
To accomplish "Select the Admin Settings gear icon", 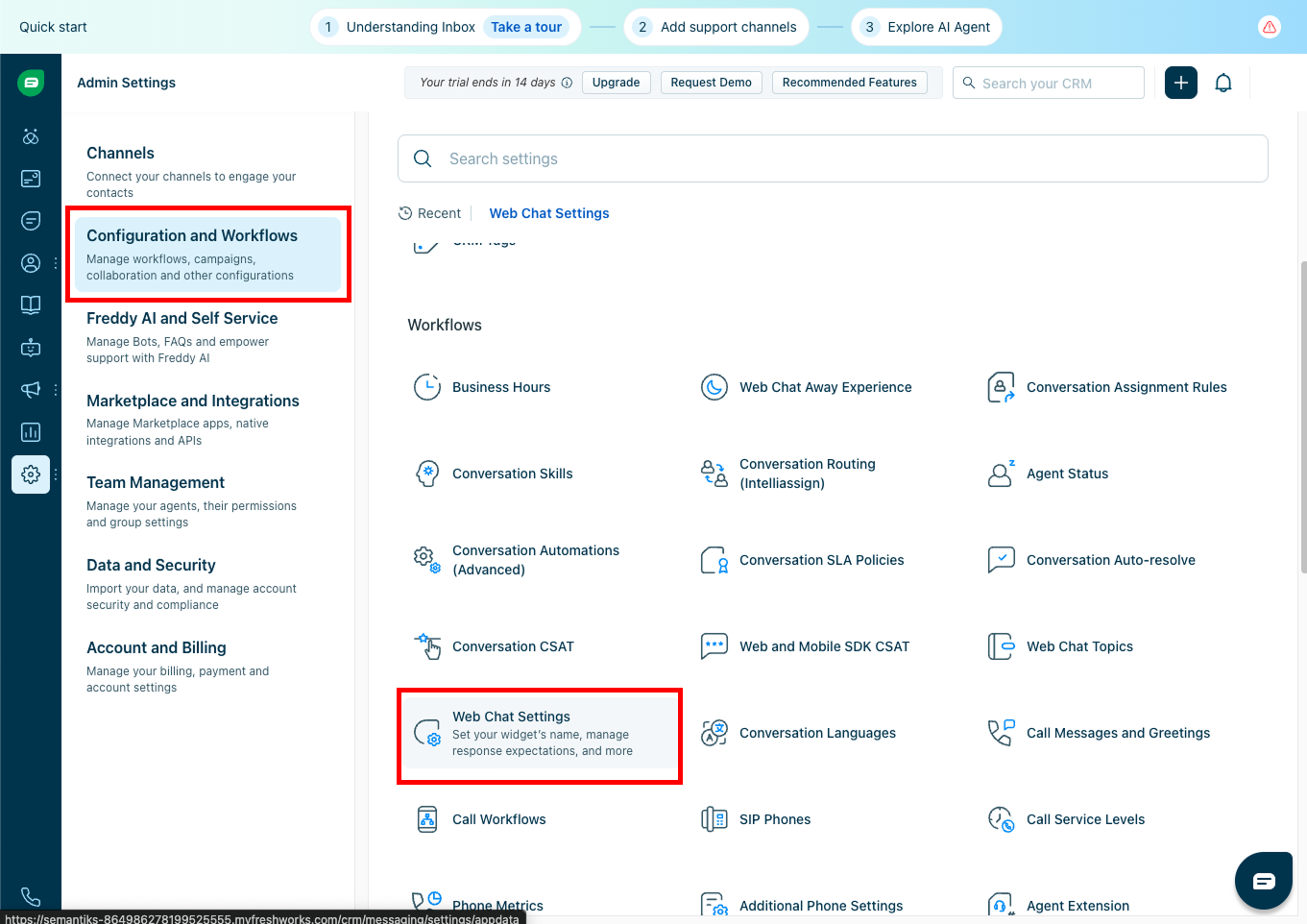I will coord(31,474).
